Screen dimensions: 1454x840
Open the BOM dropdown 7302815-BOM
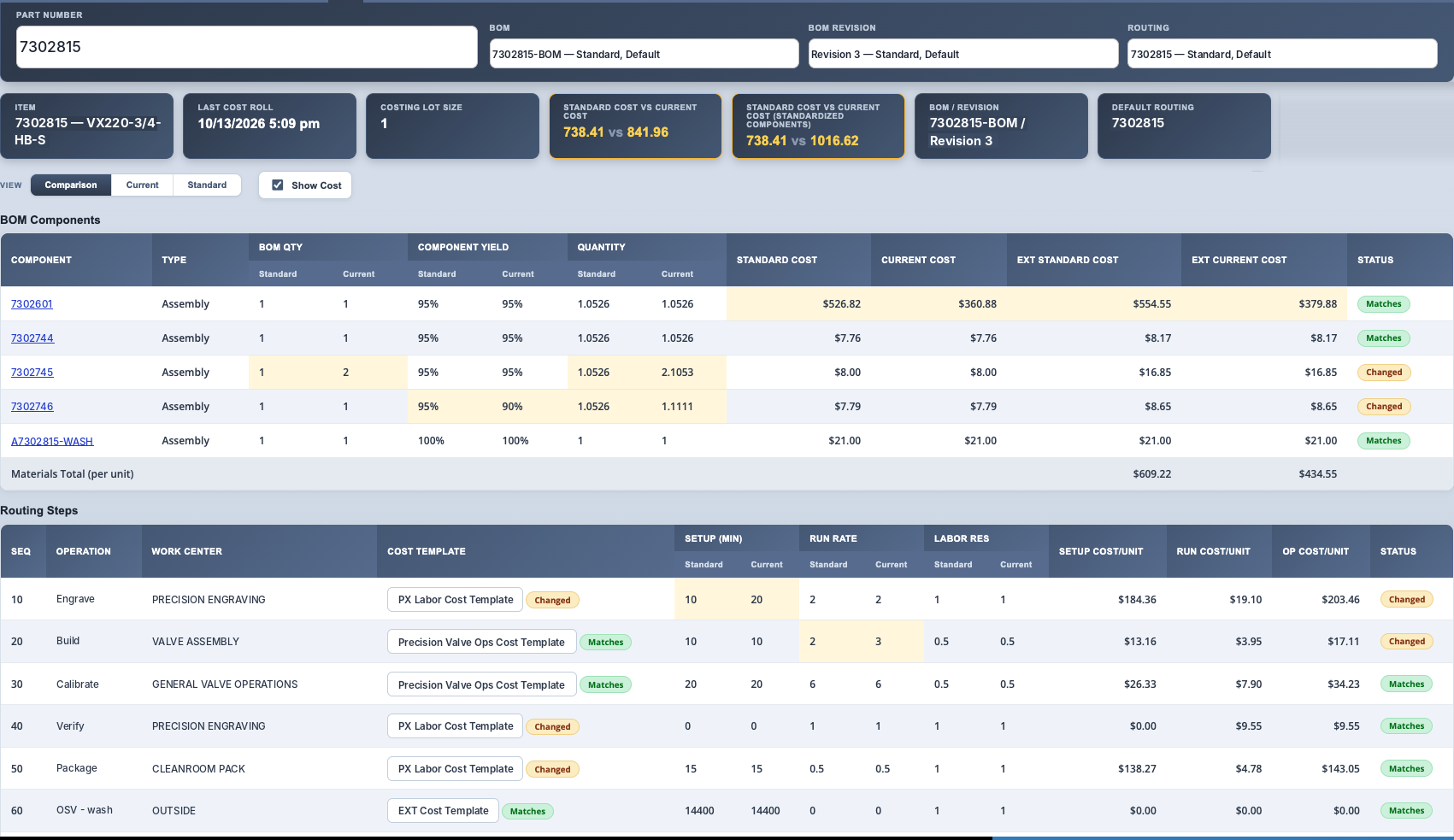pyautogui.click(x=644, y=54)
